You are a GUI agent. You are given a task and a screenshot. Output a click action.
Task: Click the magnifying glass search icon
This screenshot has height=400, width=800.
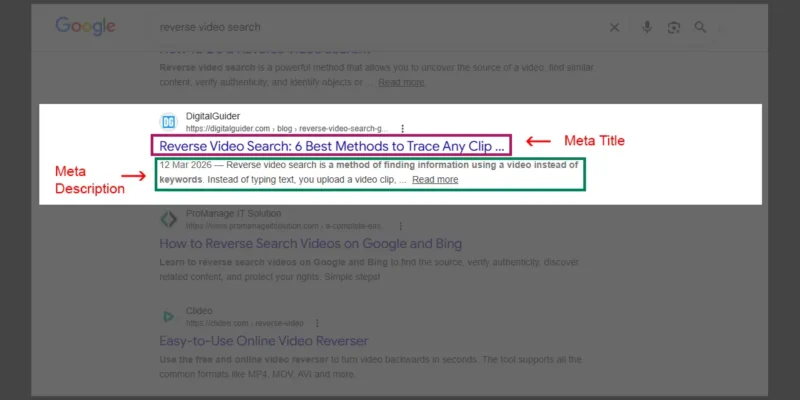[701, 27]
